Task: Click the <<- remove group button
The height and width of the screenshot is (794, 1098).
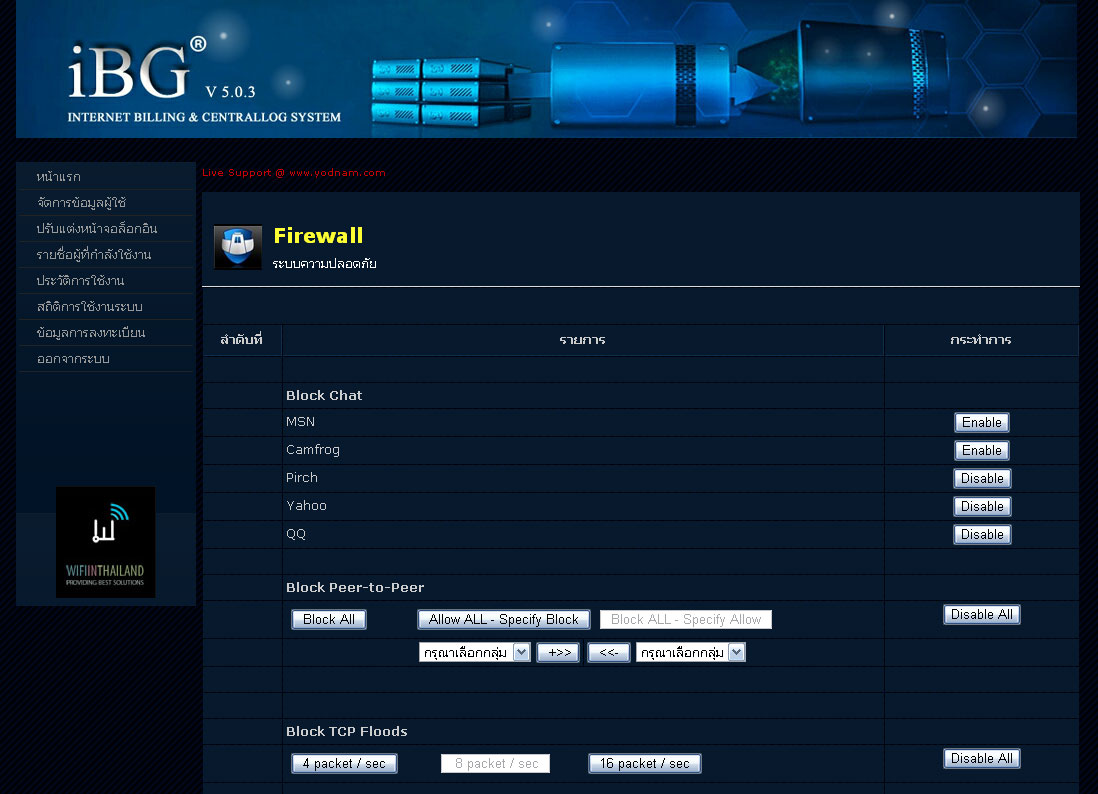Action: [609, 653]
